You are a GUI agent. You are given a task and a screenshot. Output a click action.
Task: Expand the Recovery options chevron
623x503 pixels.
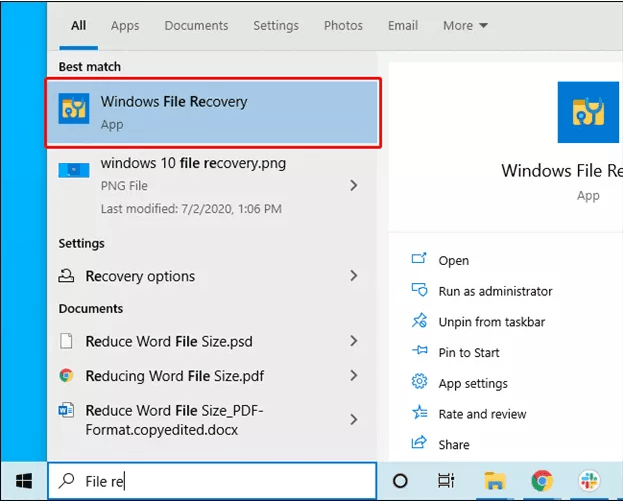354,276
